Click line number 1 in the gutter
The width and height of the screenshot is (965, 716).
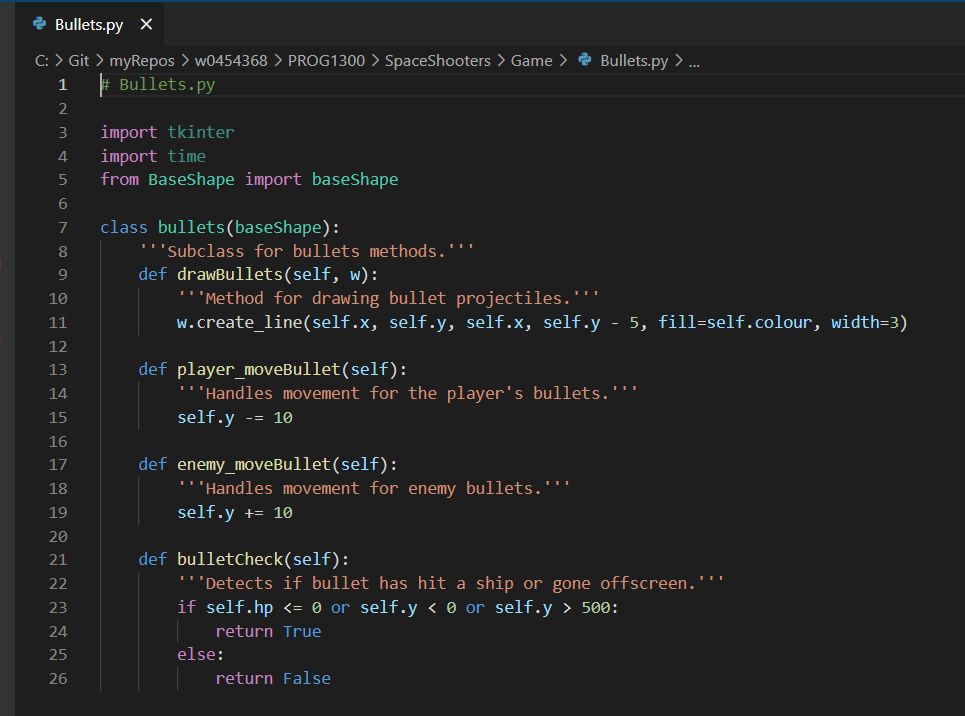click(63, 85)
